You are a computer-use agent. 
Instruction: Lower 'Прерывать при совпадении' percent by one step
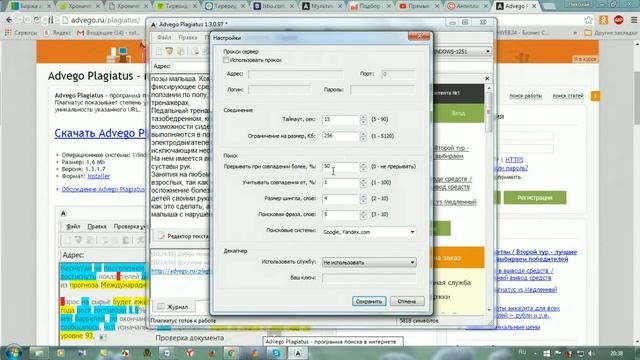[363, 169]
